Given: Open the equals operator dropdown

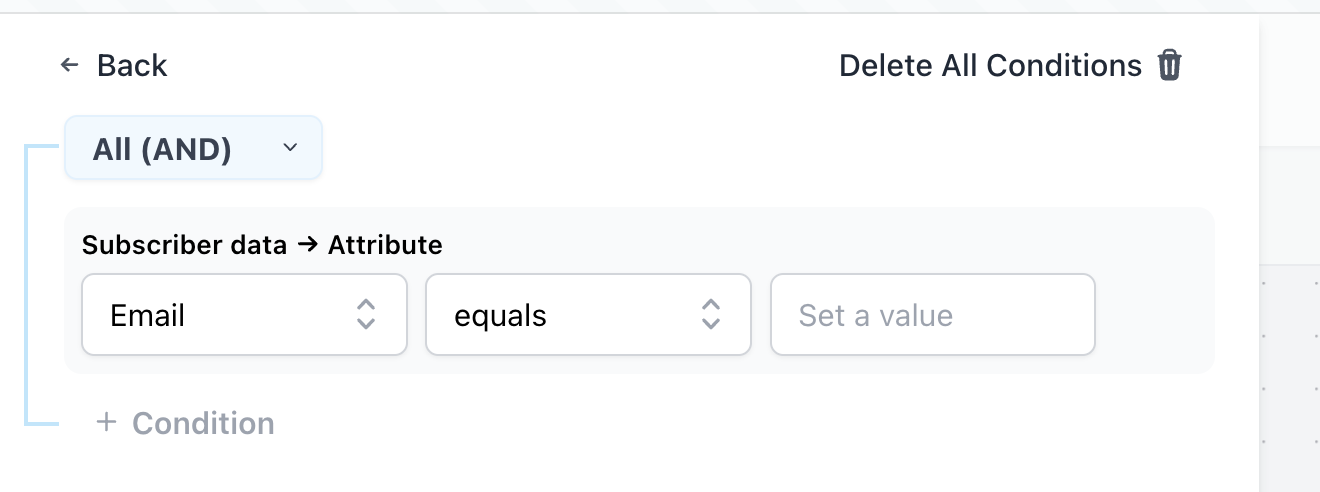Looking at the screenshot, I should 588,315.
